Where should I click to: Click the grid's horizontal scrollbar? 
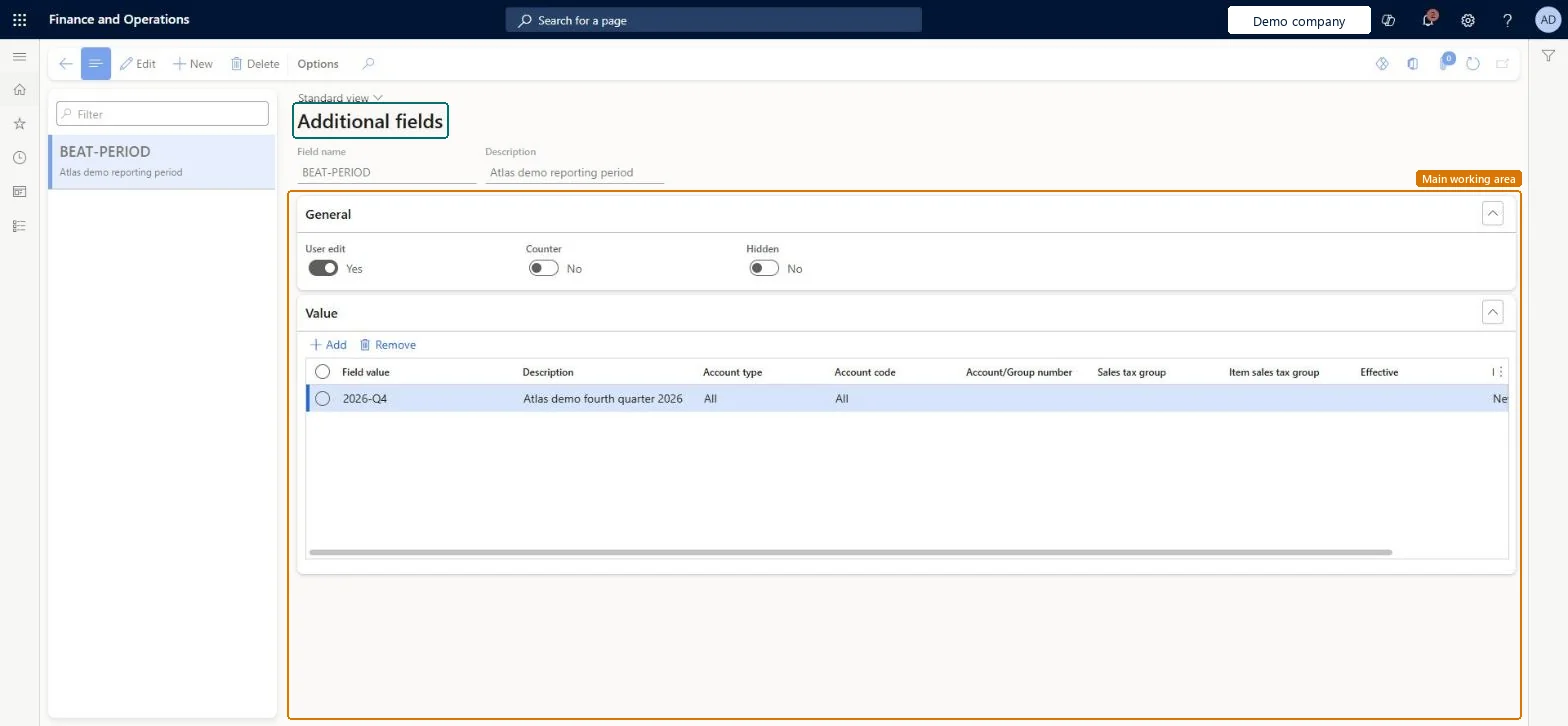click(850, 552)
